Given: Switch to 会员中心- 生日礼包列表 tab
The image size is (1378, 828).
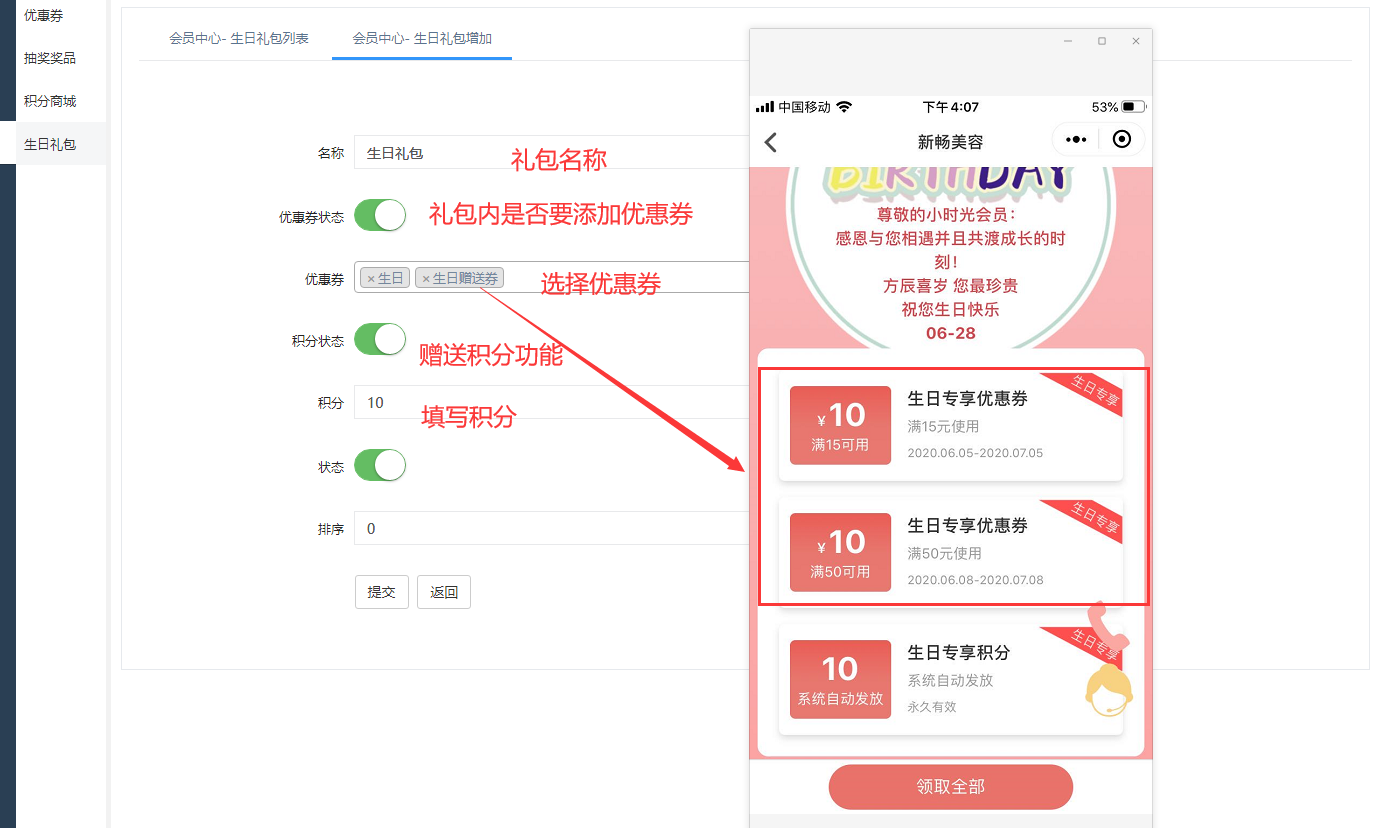Looking at the screenshot, I should [x=239, y=39].
